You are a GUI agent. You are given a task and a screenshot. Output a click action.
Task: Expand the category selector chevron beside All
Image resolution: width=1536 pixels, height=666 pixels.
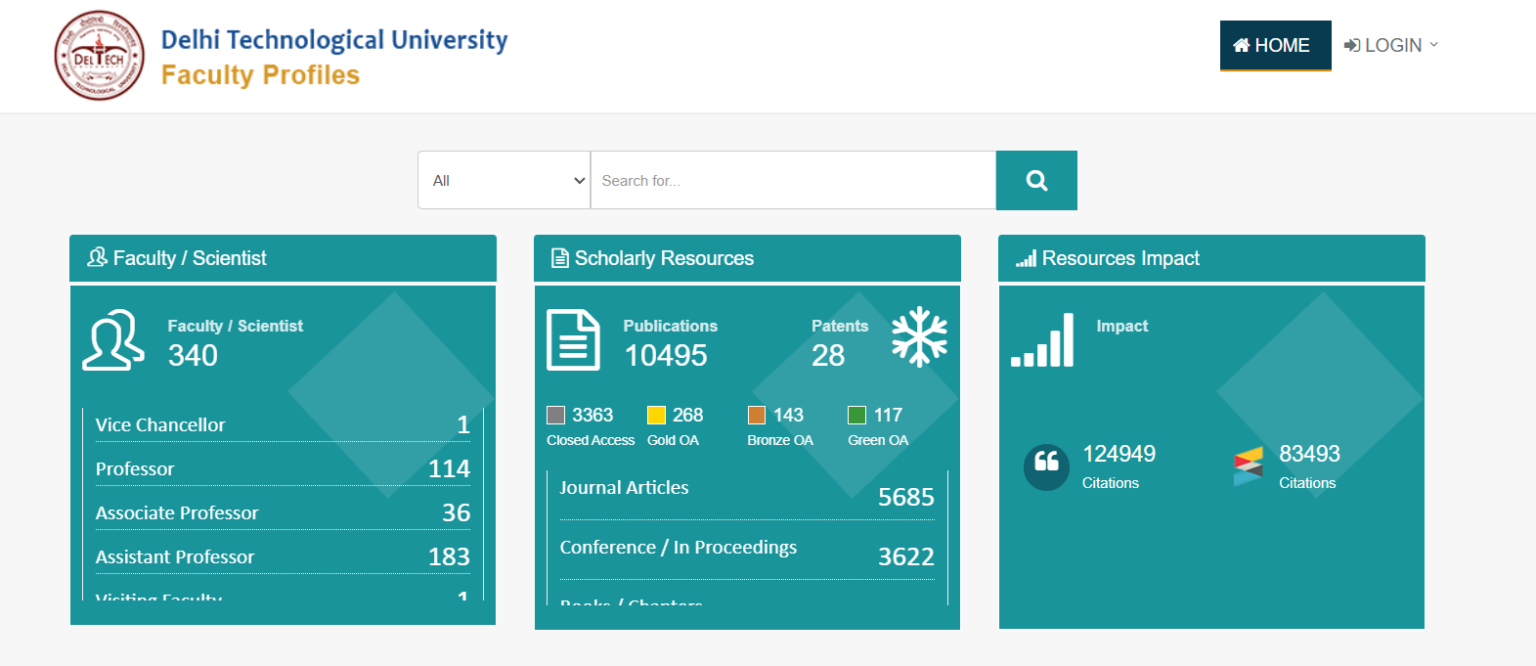(x=578, y=180)
